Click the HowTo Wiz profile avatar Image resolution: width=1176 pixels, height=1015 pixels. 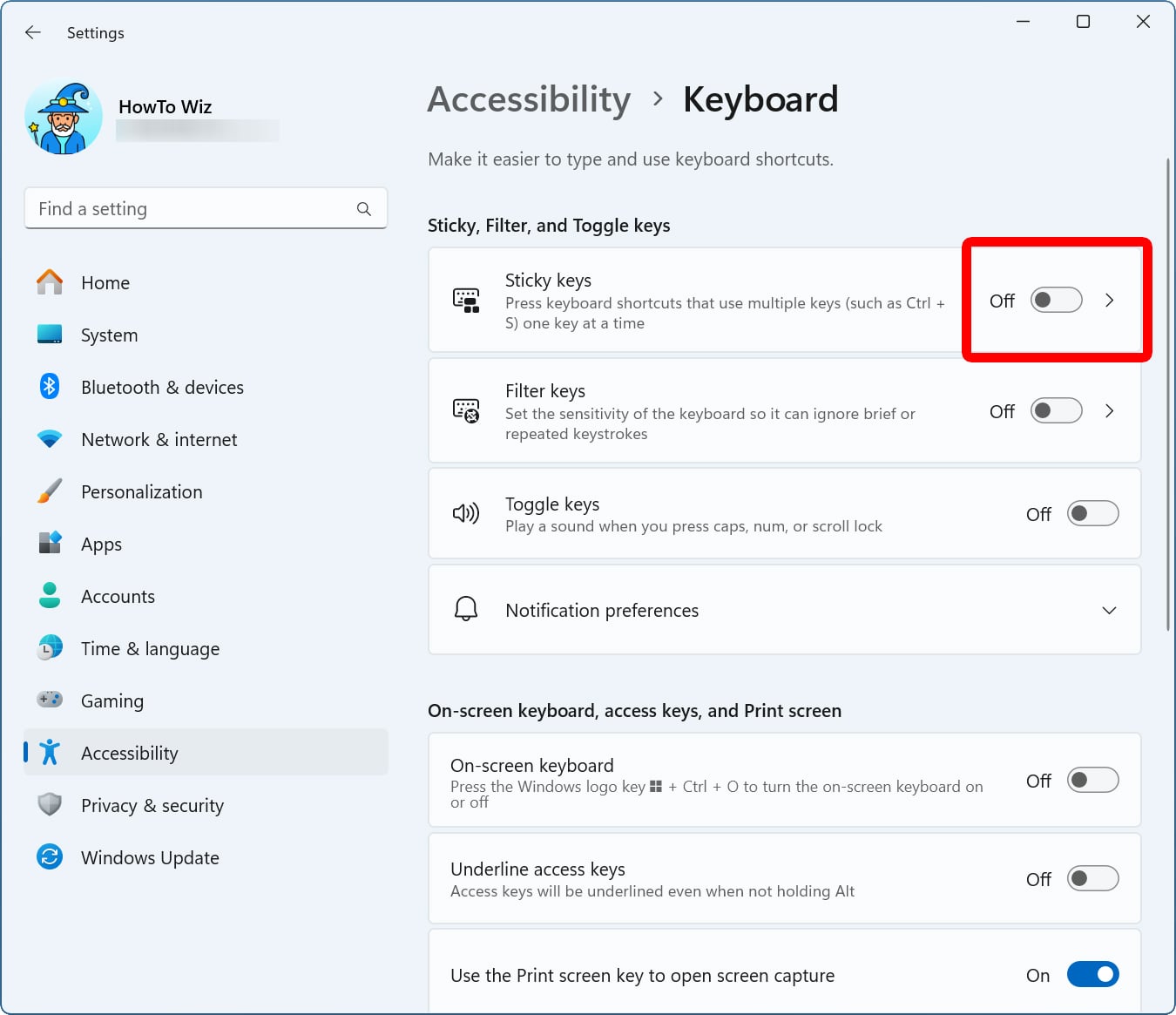63,116
